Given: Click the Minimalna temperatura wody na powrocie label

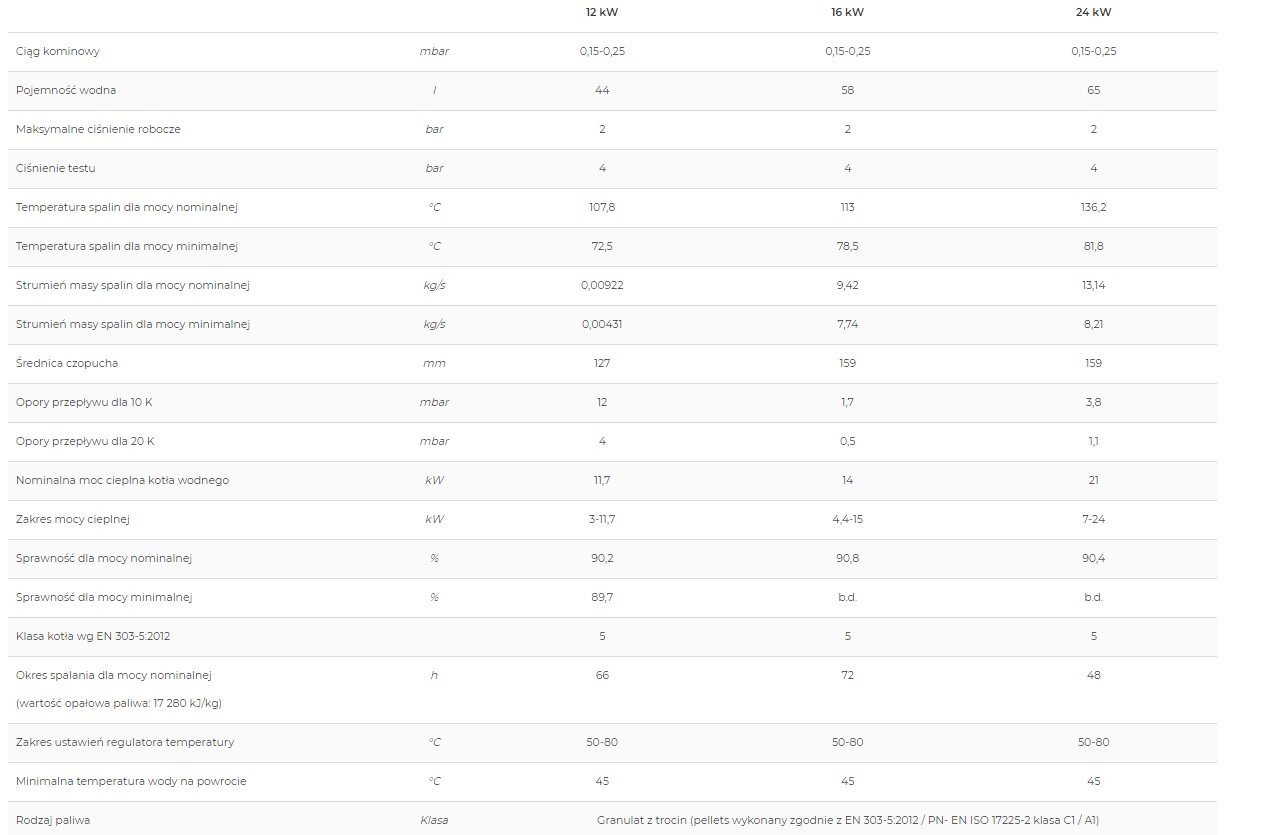Looking at the screenshot, I should pos(131,781).
